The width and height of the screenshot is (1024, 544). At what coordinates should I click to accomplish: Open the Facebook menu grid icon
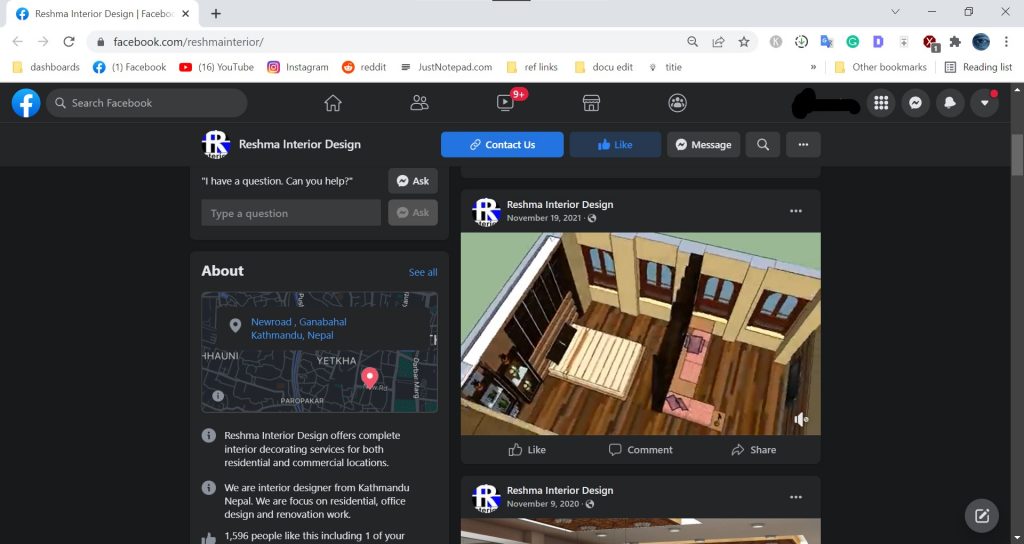[880, 103]
